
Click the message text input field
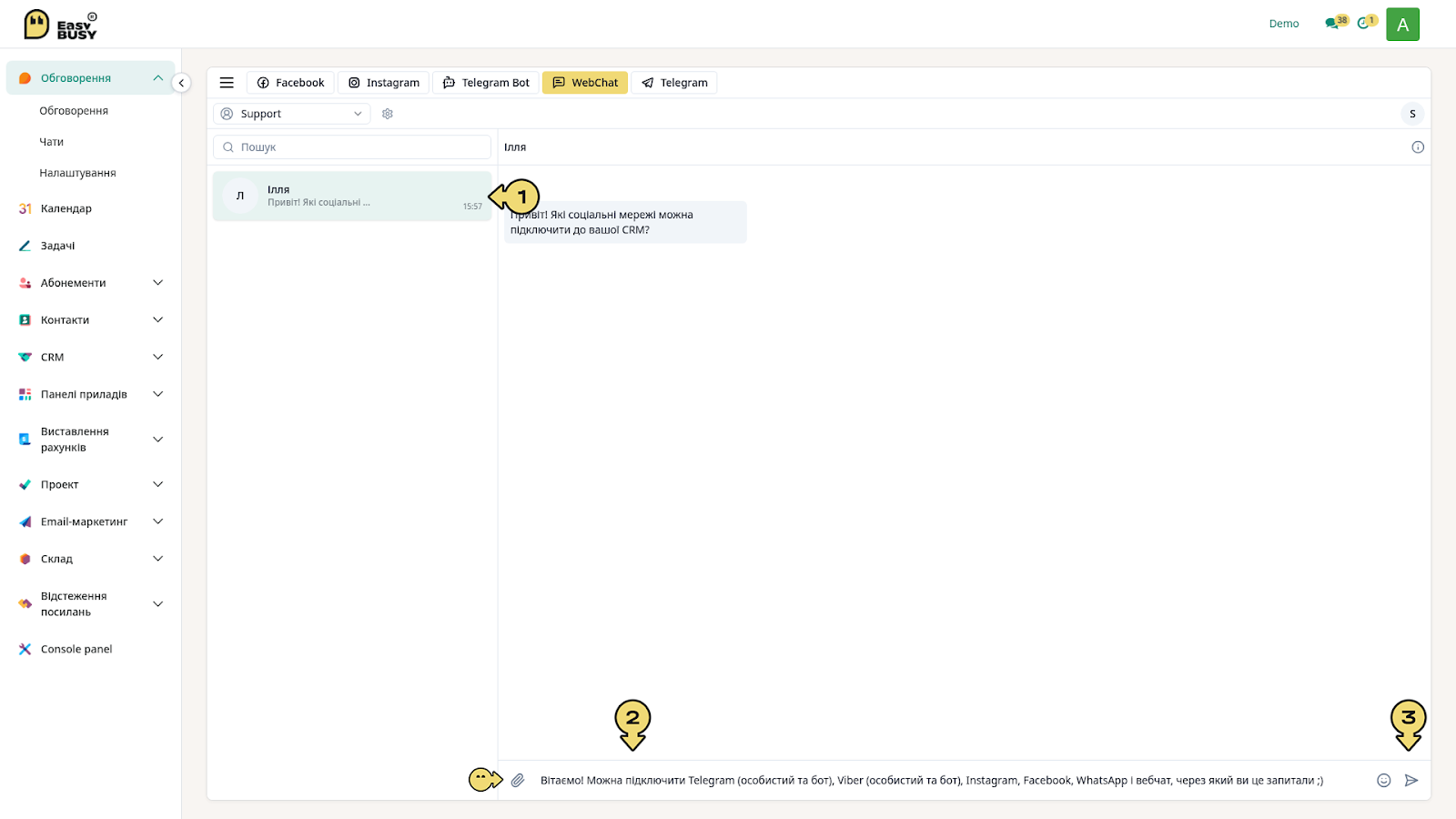click(x=951, y=781)
